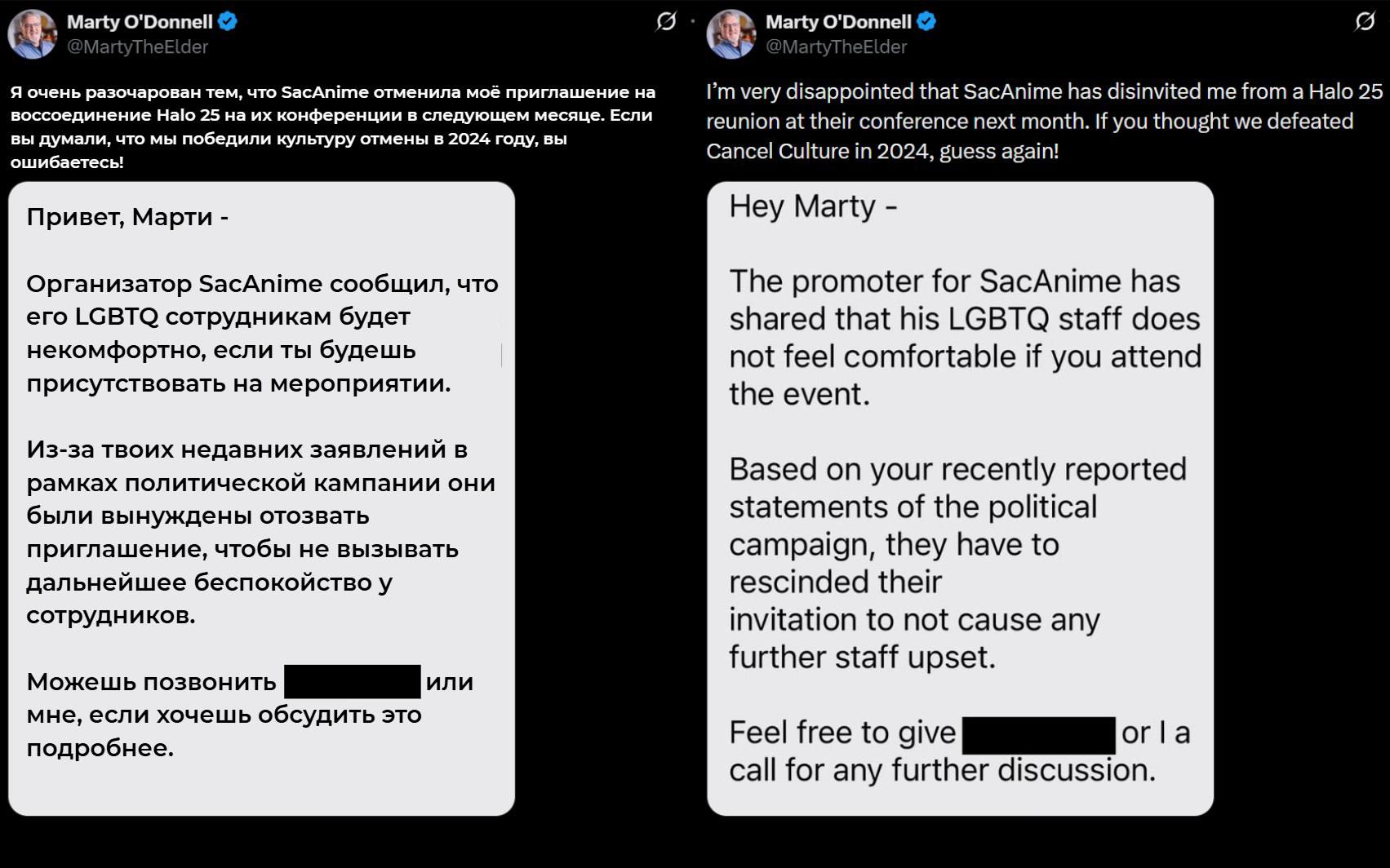Image resolution: width=1390 pixels, height=868 pixels.
Task: Click the "further staff upset" line in the message
Action: pos(862,657)
